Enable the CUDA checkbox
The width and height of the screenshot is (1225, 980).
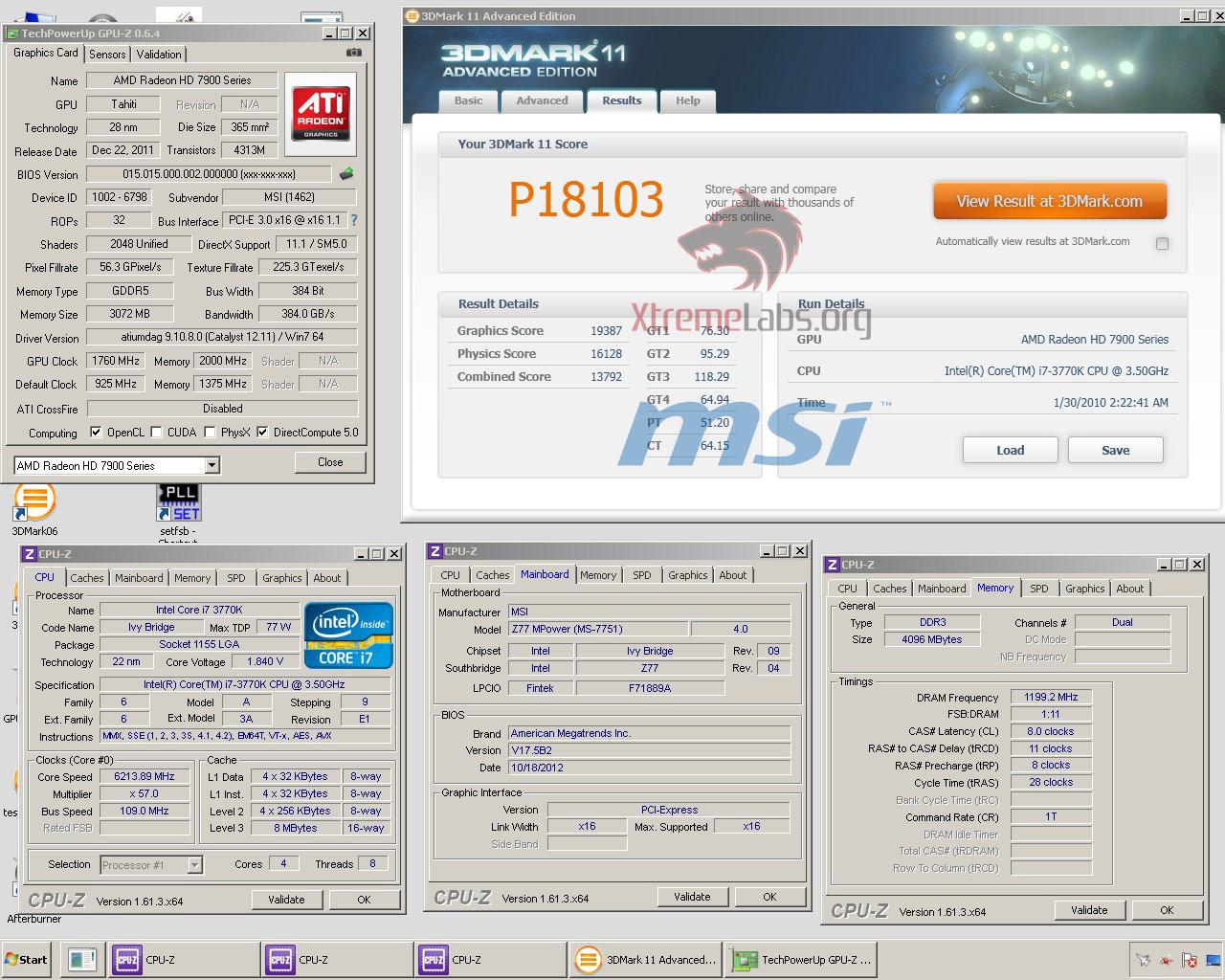pyautogui.click(x=156, y=433)
